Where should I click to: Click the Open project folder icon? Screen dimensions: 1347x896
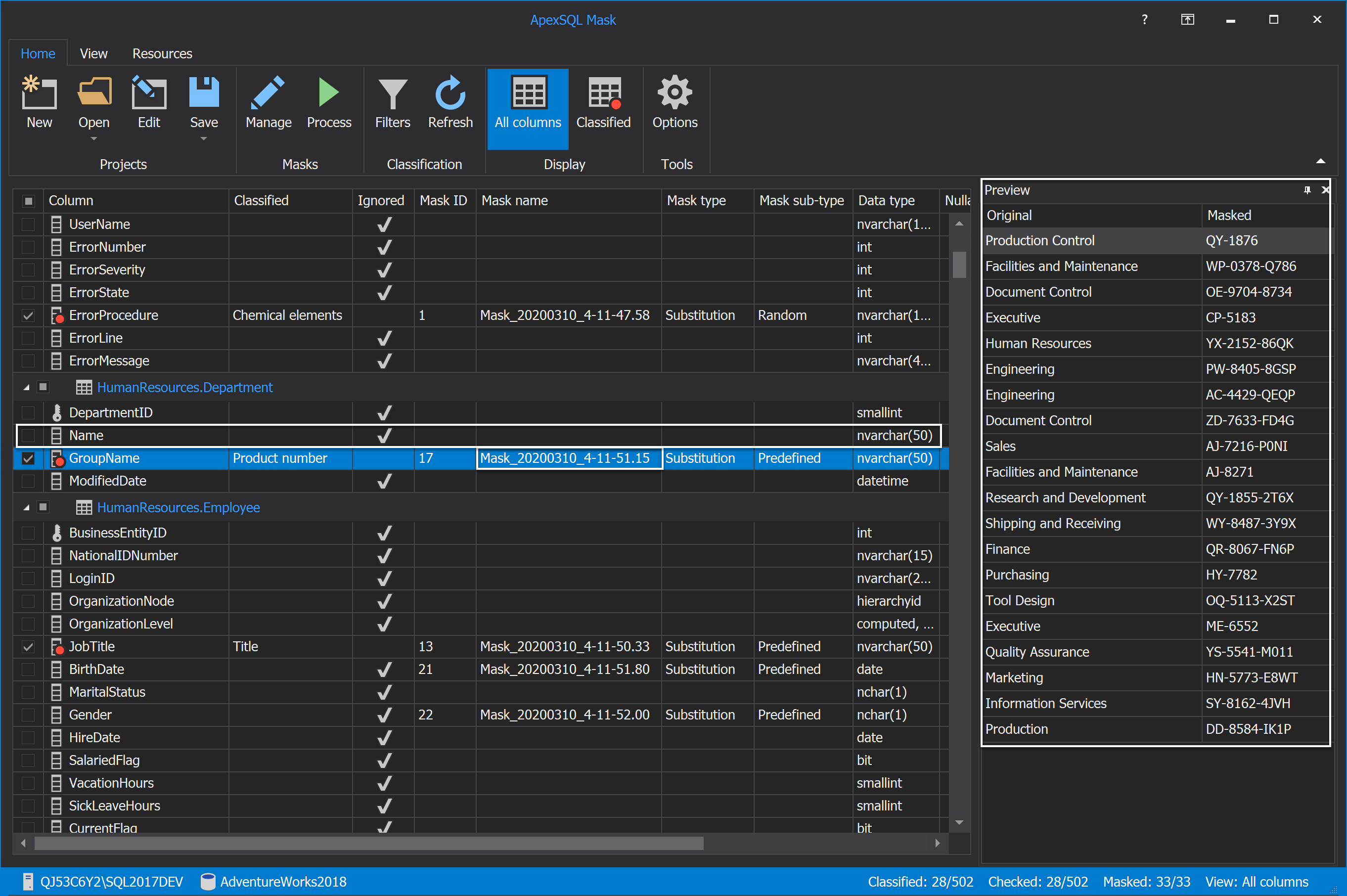coord(94,91)
